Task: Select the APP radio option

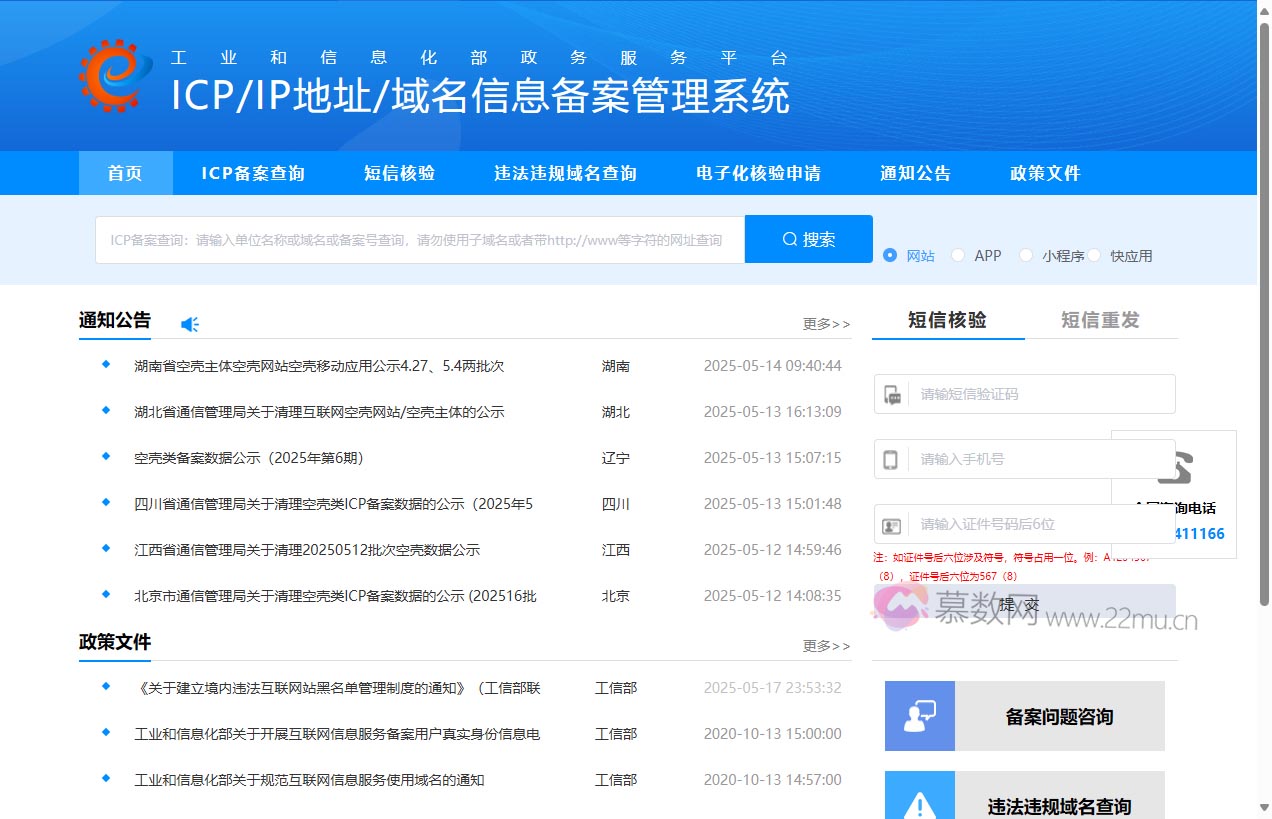Action: (957, 255)
